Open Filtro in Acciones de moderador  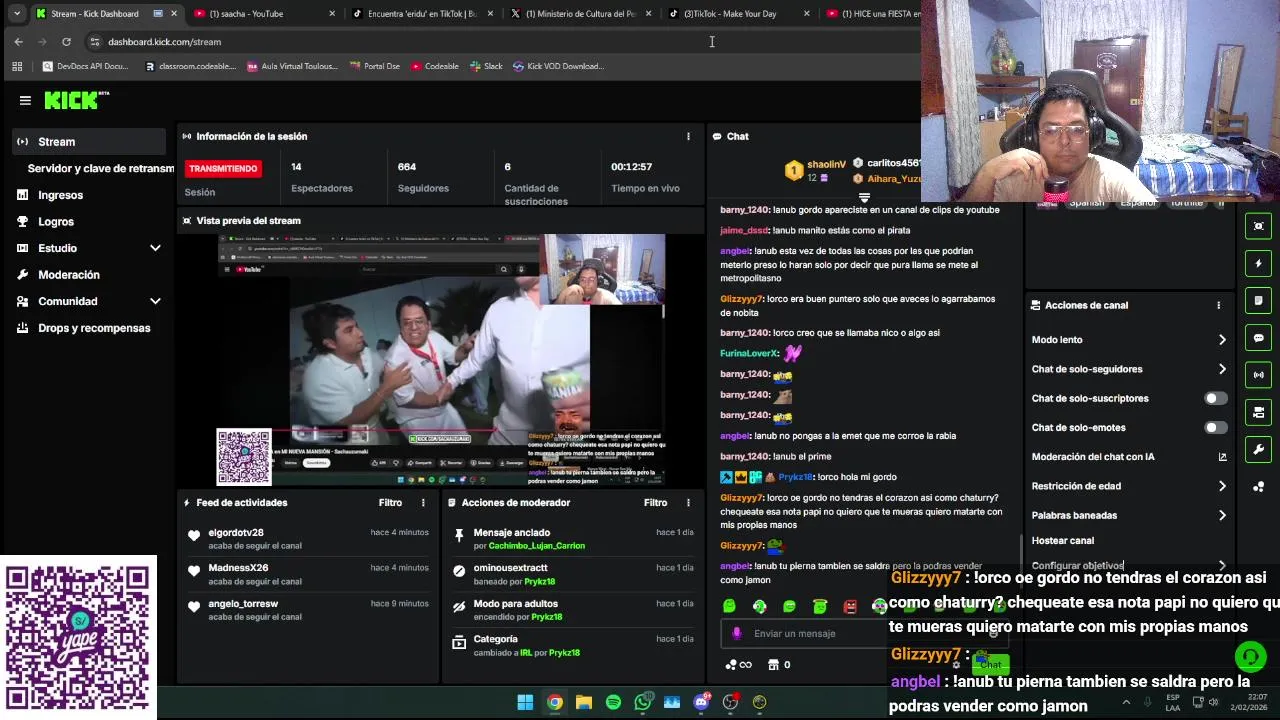(655, 503)
